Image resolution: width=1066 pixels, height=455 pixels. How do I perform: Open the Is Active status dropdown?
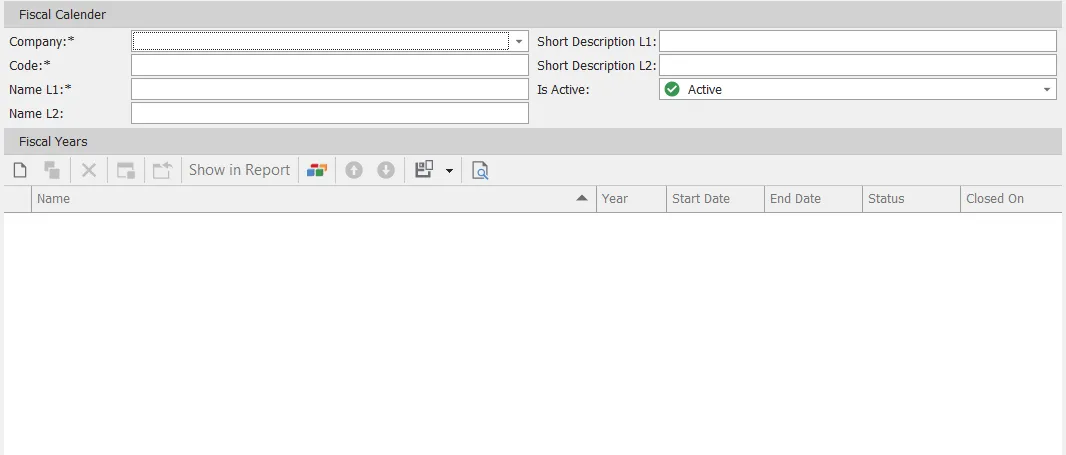1047,90
